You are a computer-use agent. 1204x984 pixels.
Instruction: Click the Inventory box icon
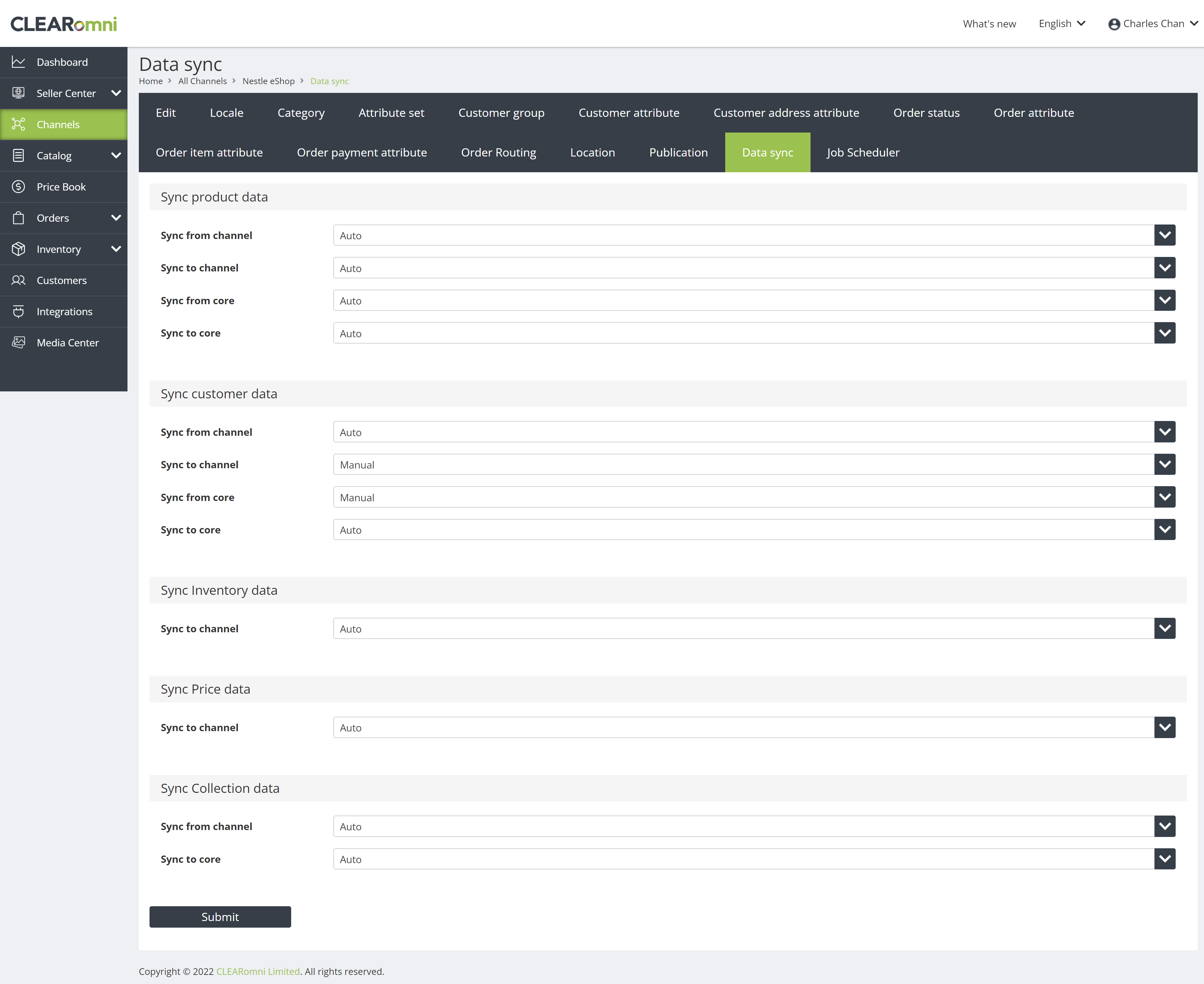(x=18, y=249)
